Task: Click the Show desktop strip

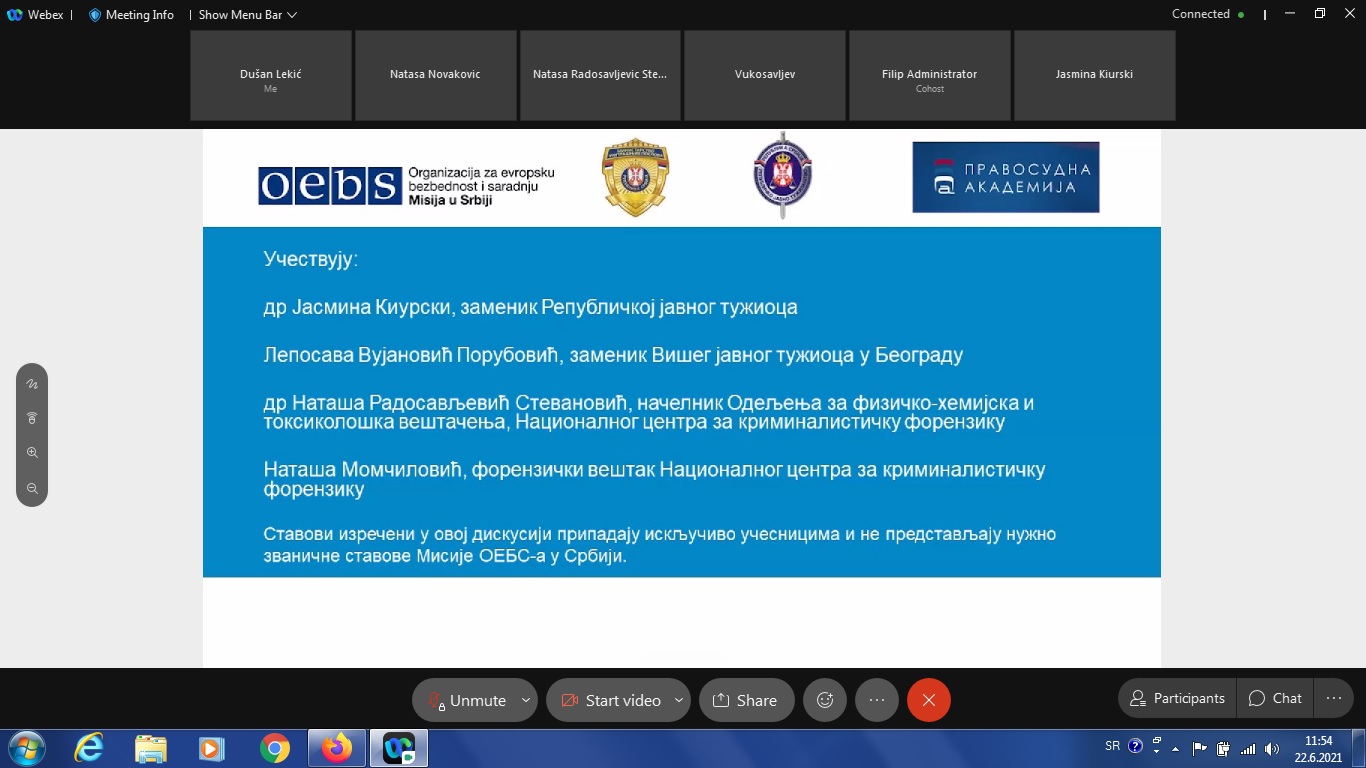Action: pyautogui.click(x=1359, y=749)
